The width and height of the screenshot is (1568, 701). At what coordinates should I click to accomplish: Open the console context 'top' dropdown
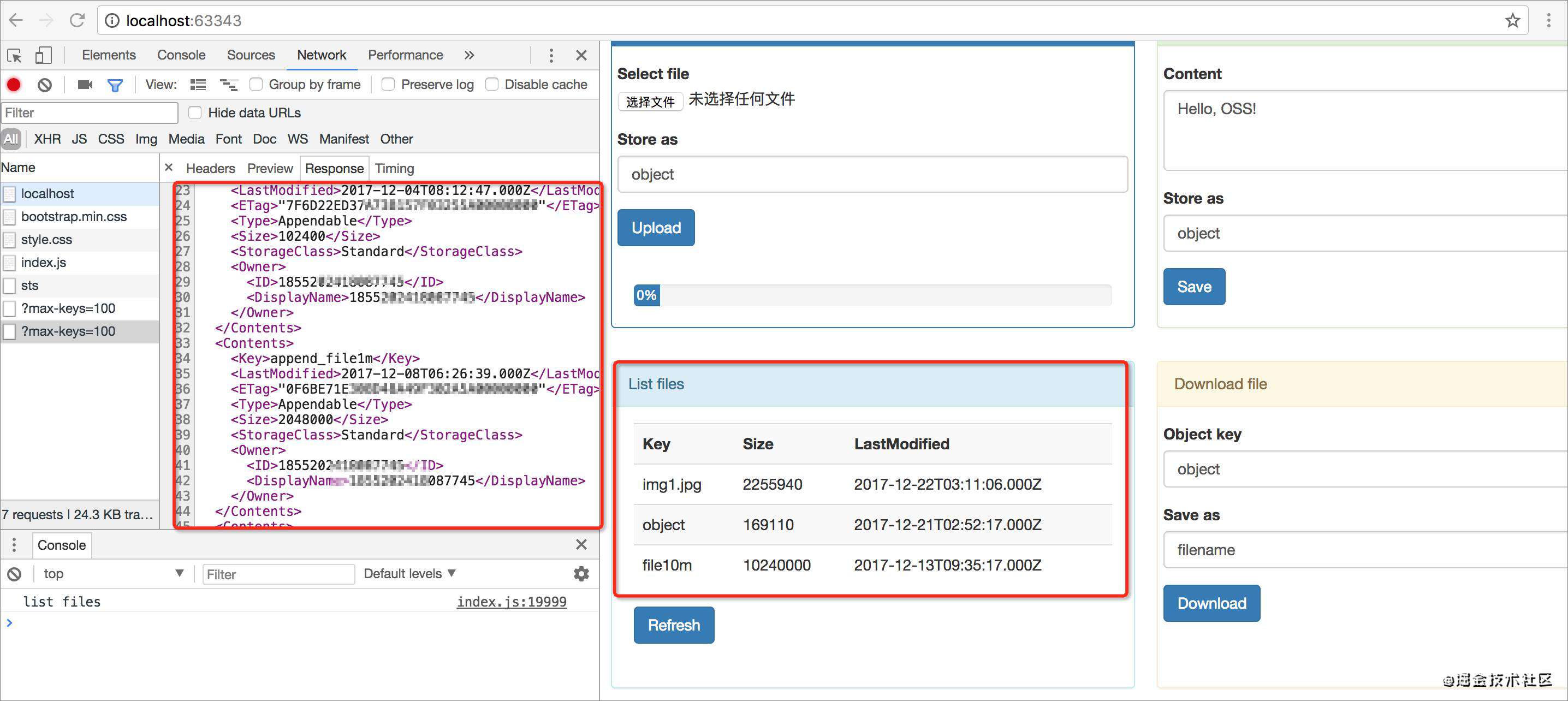pyautogui.click(x=113, y=573)
